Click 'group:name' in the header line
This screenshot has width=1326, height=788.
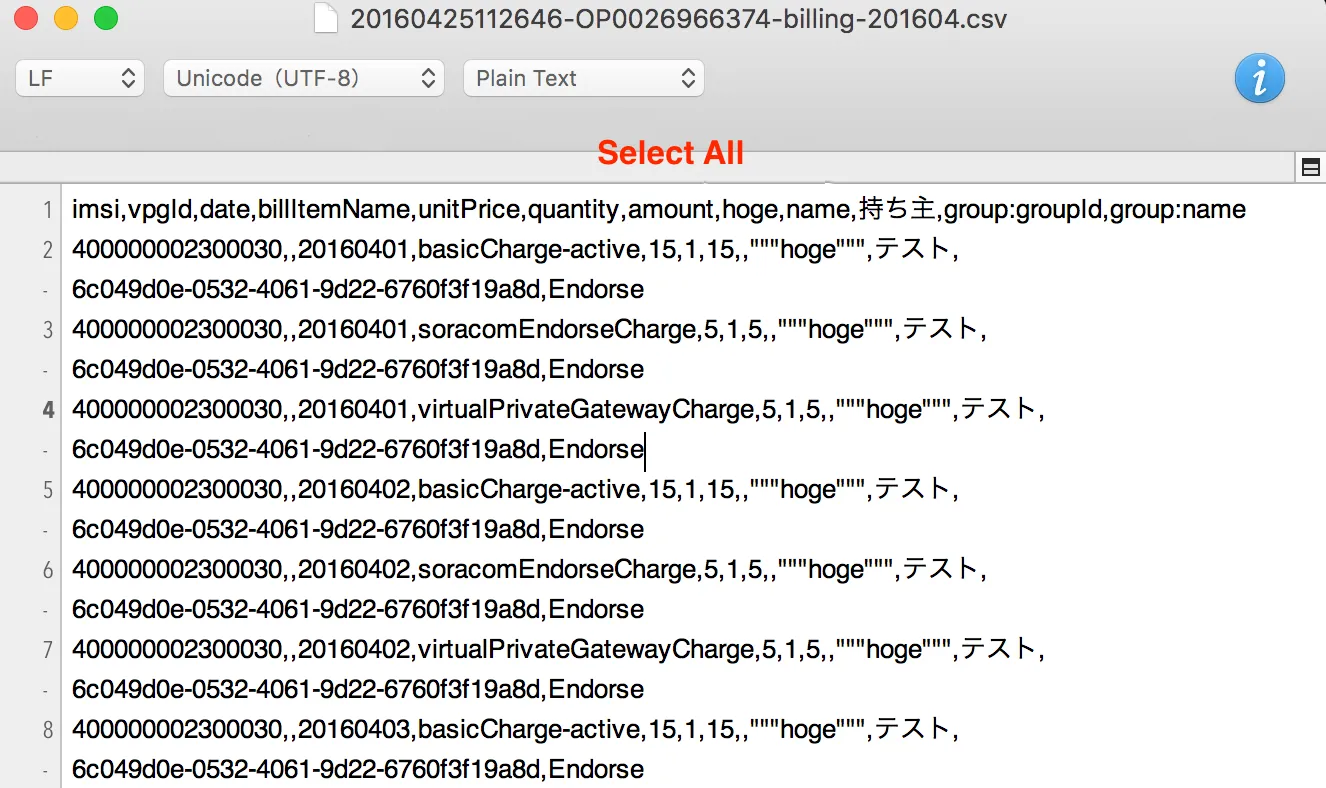coord(1178,210)
